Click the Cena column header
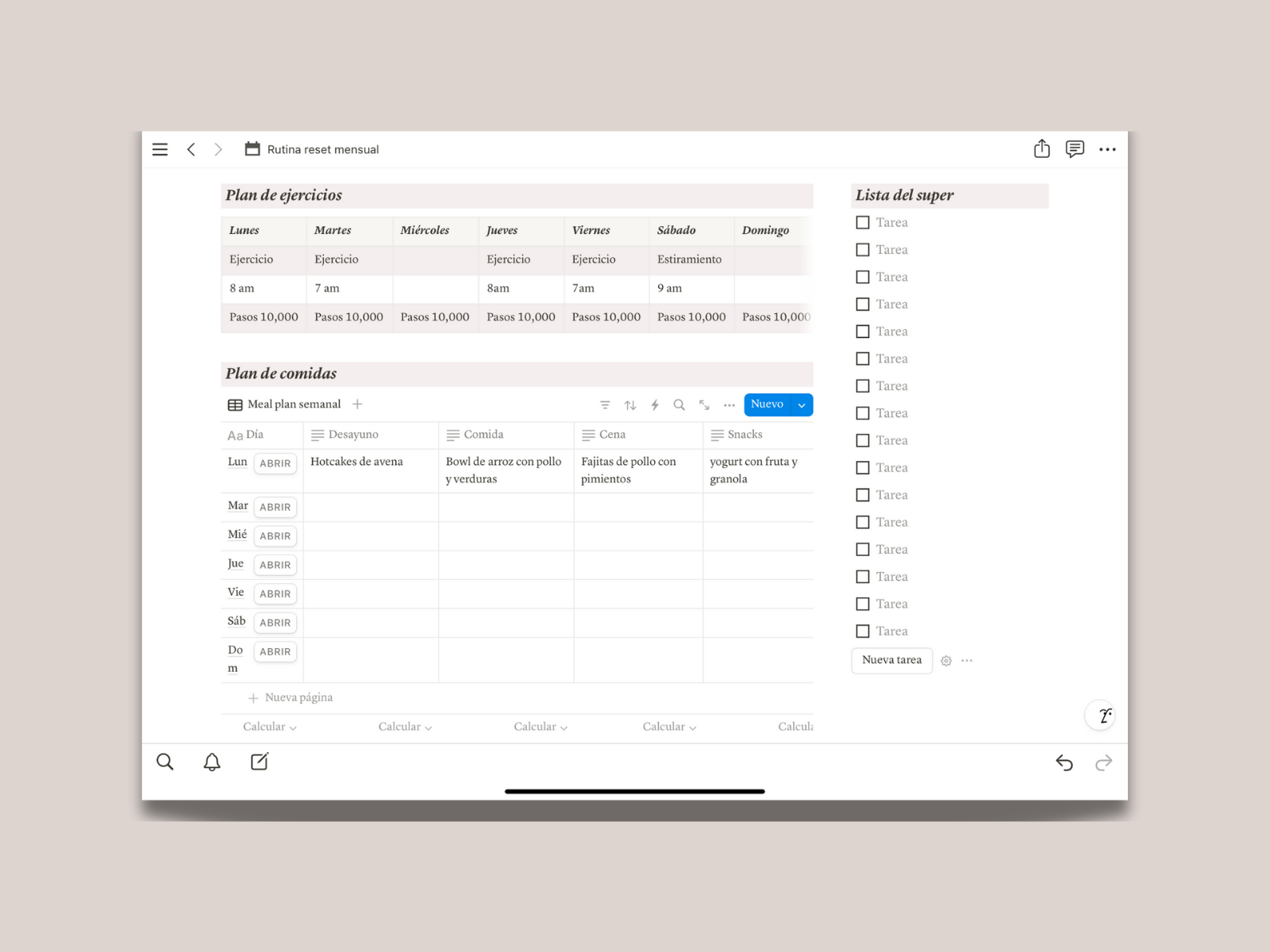Screen dimensions: 1270x952 click(x=638, y=435)
